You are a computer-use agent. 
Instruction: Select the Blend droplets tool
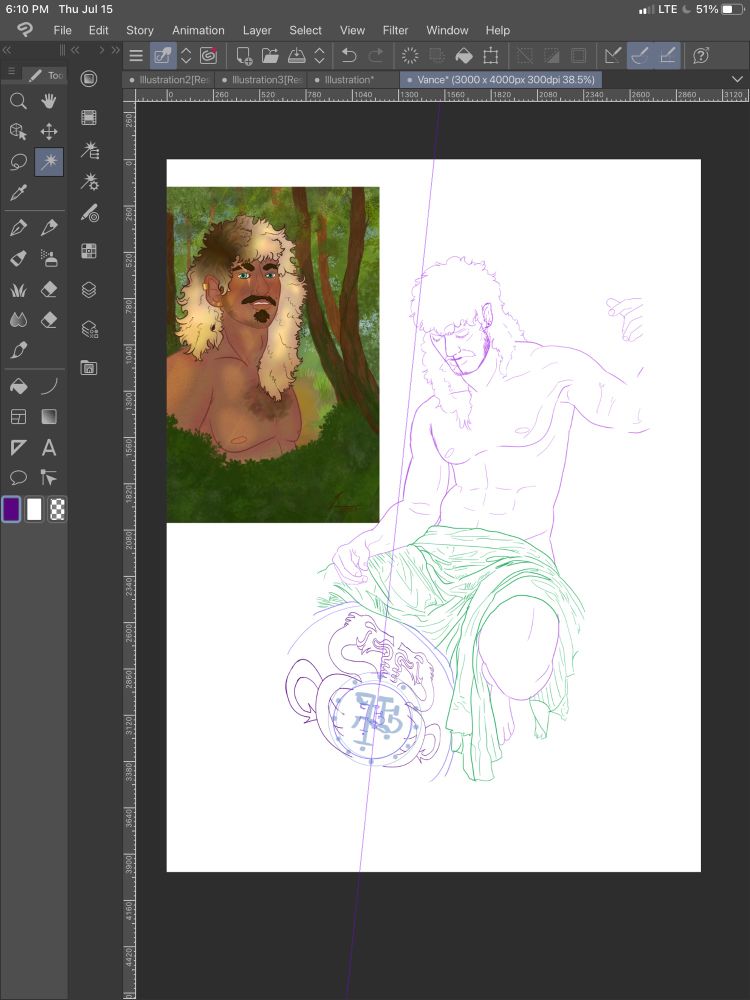click(18, 320)
